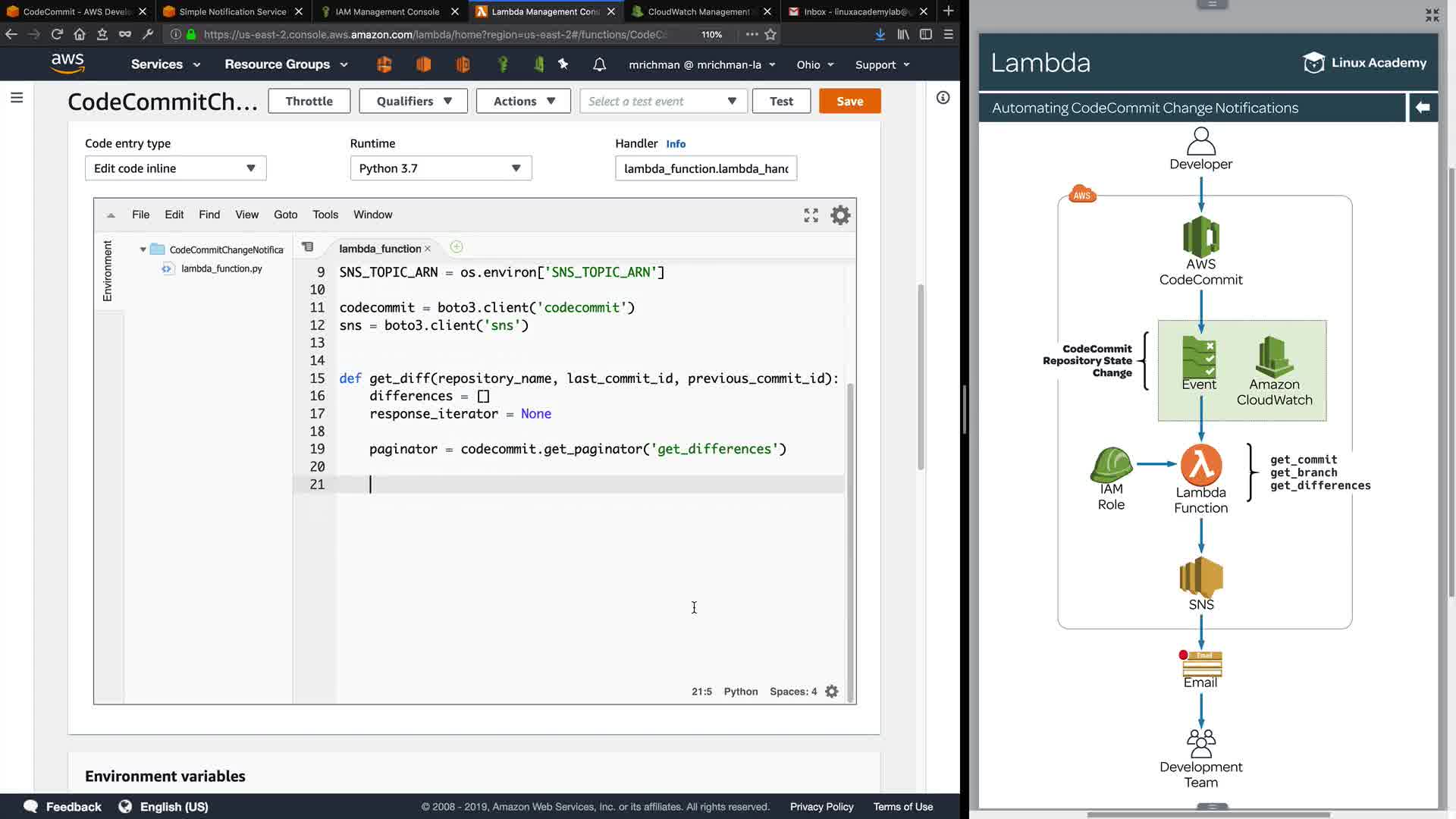Collapse the Environment panel side tab
This screenshot has height=819, width=1456.
[x=108, y=271]
